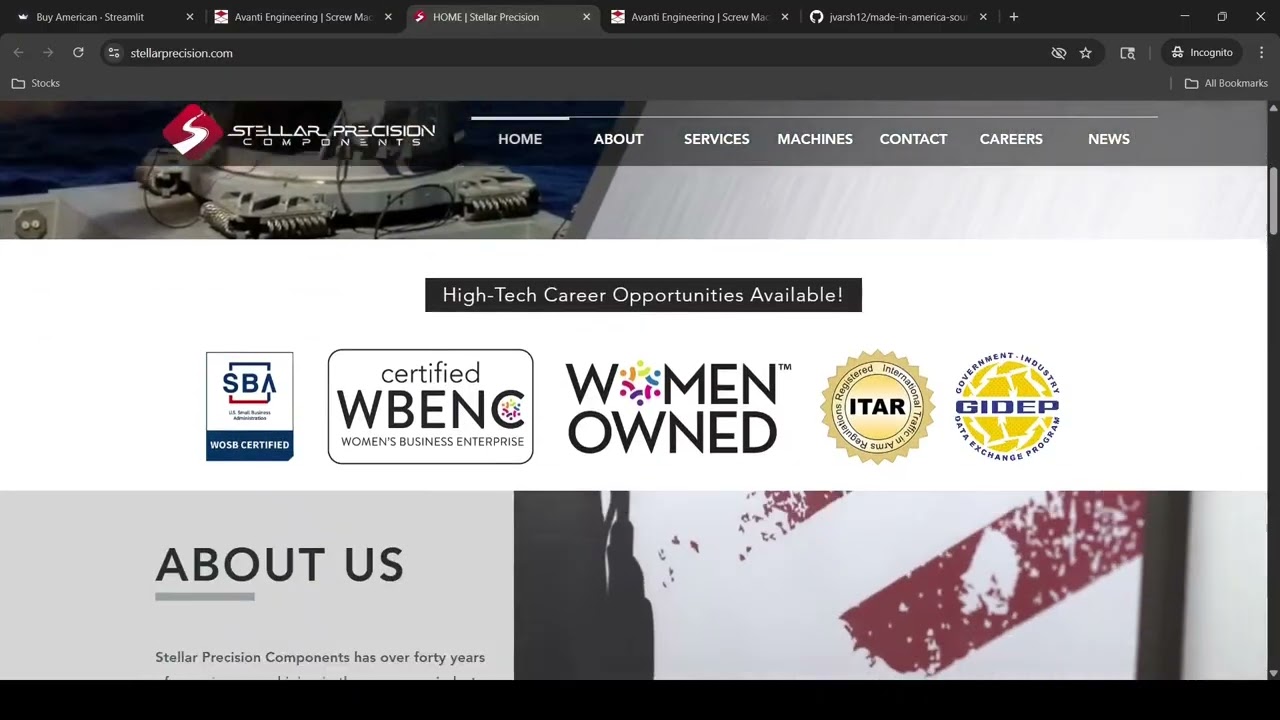Go back with the browser back arrow
1280x720 pixels.
click(18, 52)
